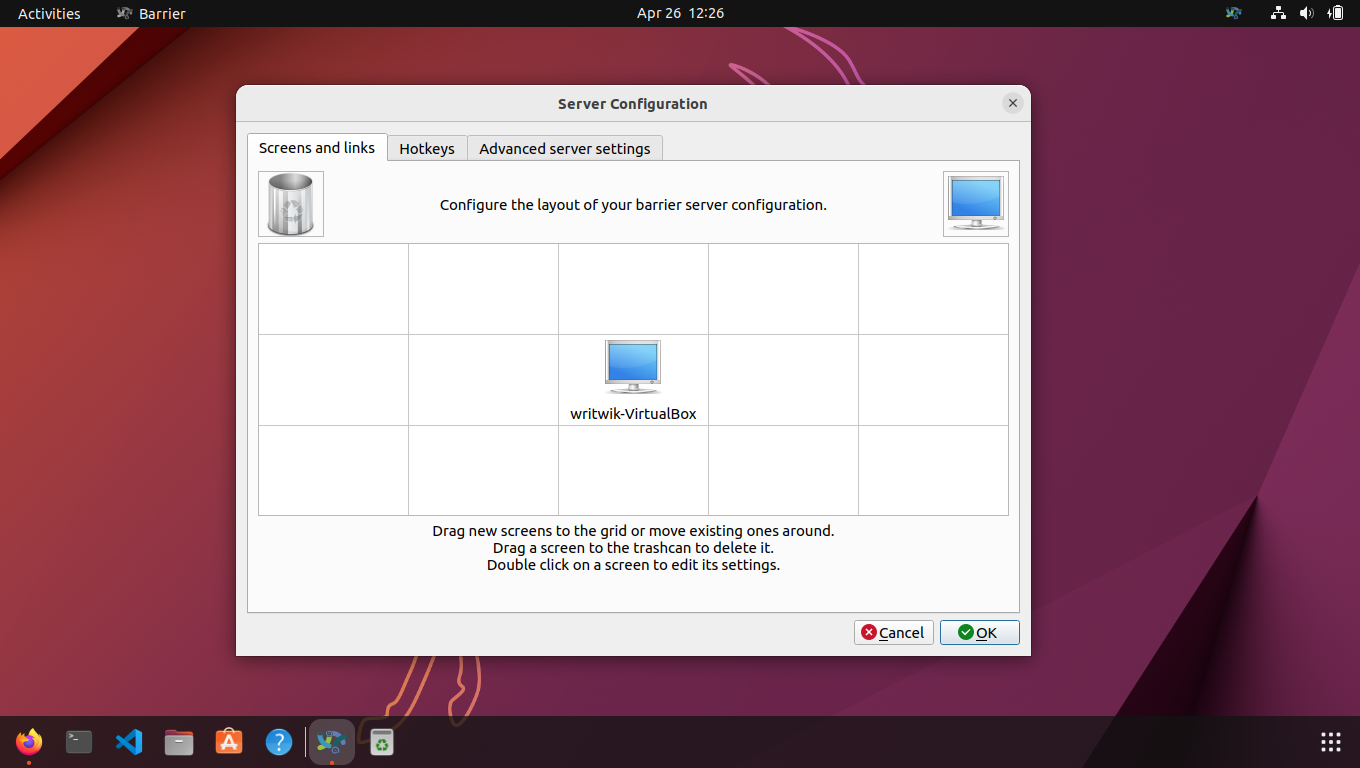
Task: Open the Advanced server settings tab
Action: pyautogui.click(x=564, y=147)
